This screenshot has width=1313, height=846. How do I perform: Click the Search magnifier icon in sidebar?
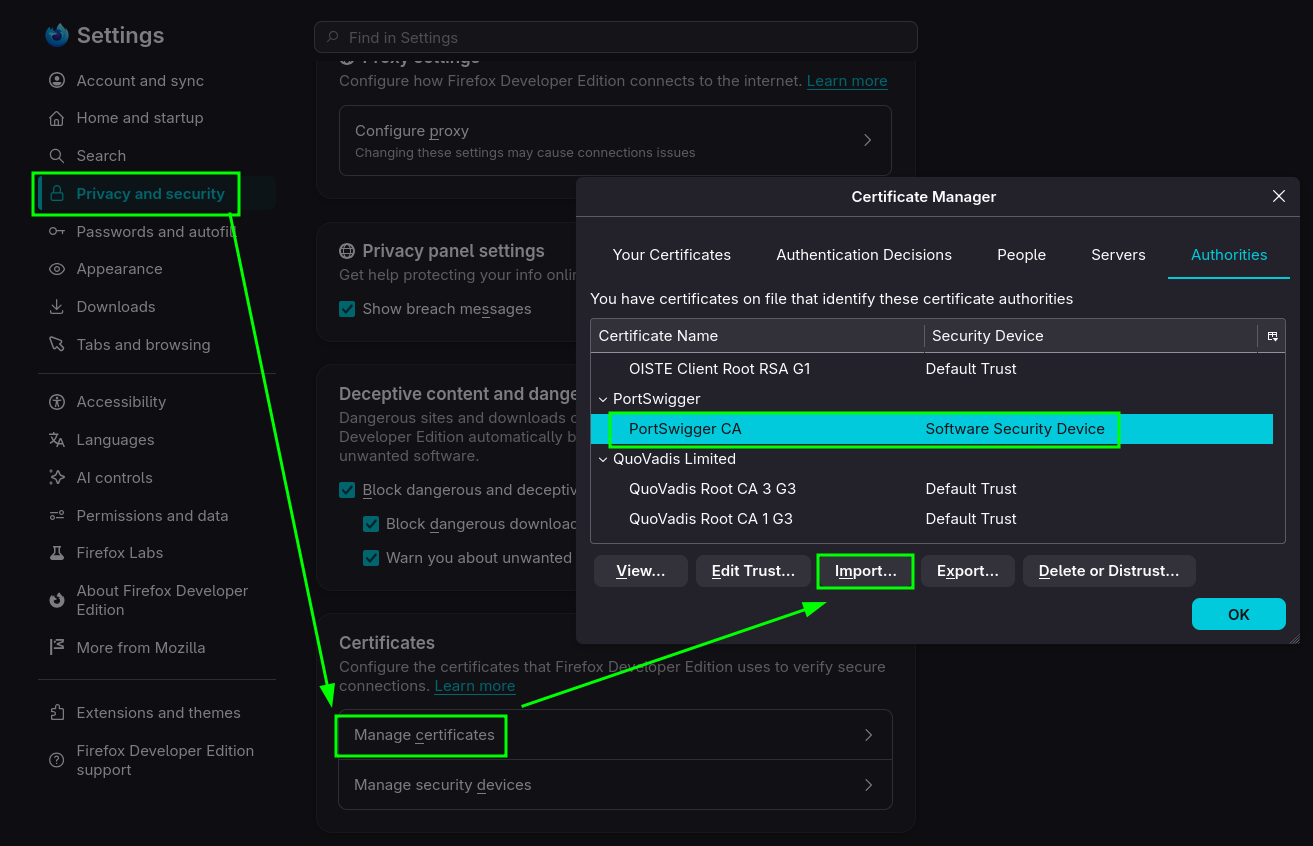(x=57, y=156)
